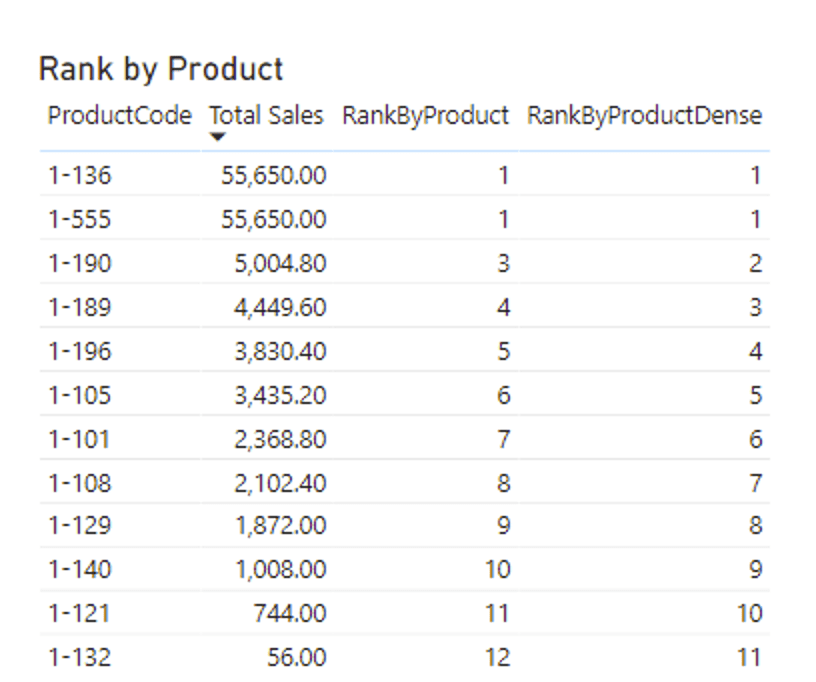The height and width of the screenshot is (682, 816).
Task: Sort by the RankByProduct column header
Action: point(425,116)
